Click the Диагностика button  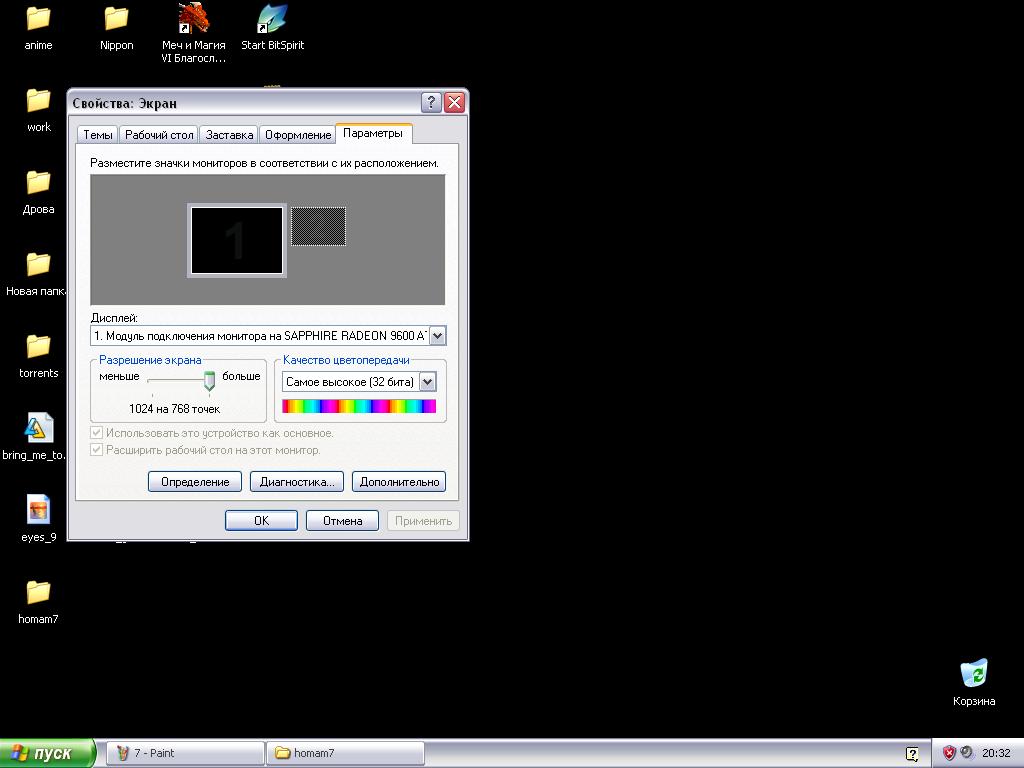pos(296,482)
